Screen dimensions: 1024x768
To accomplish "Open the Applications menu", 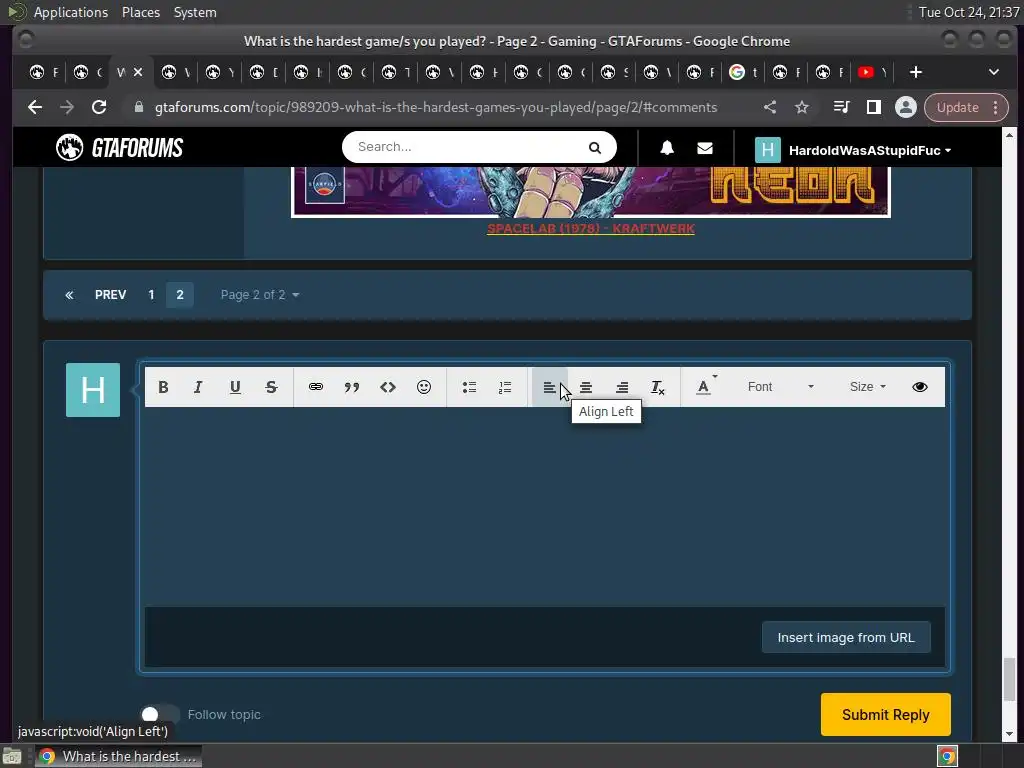I will pos(71,12).
